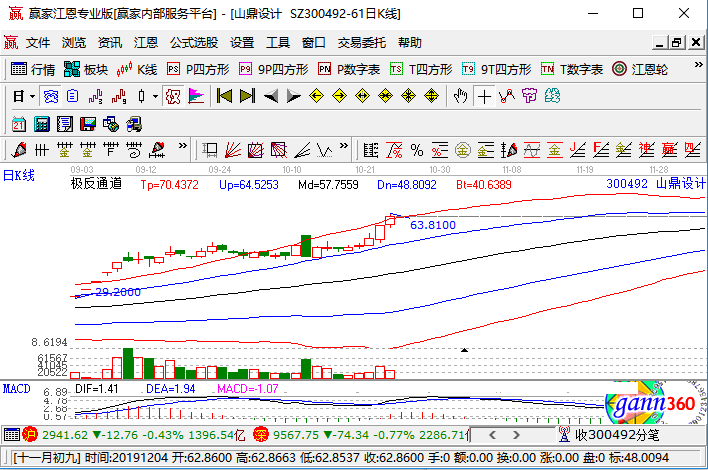Viewport: 708px width, 470px height.
Task: Open the calculator icon
Action: [42, 124]
